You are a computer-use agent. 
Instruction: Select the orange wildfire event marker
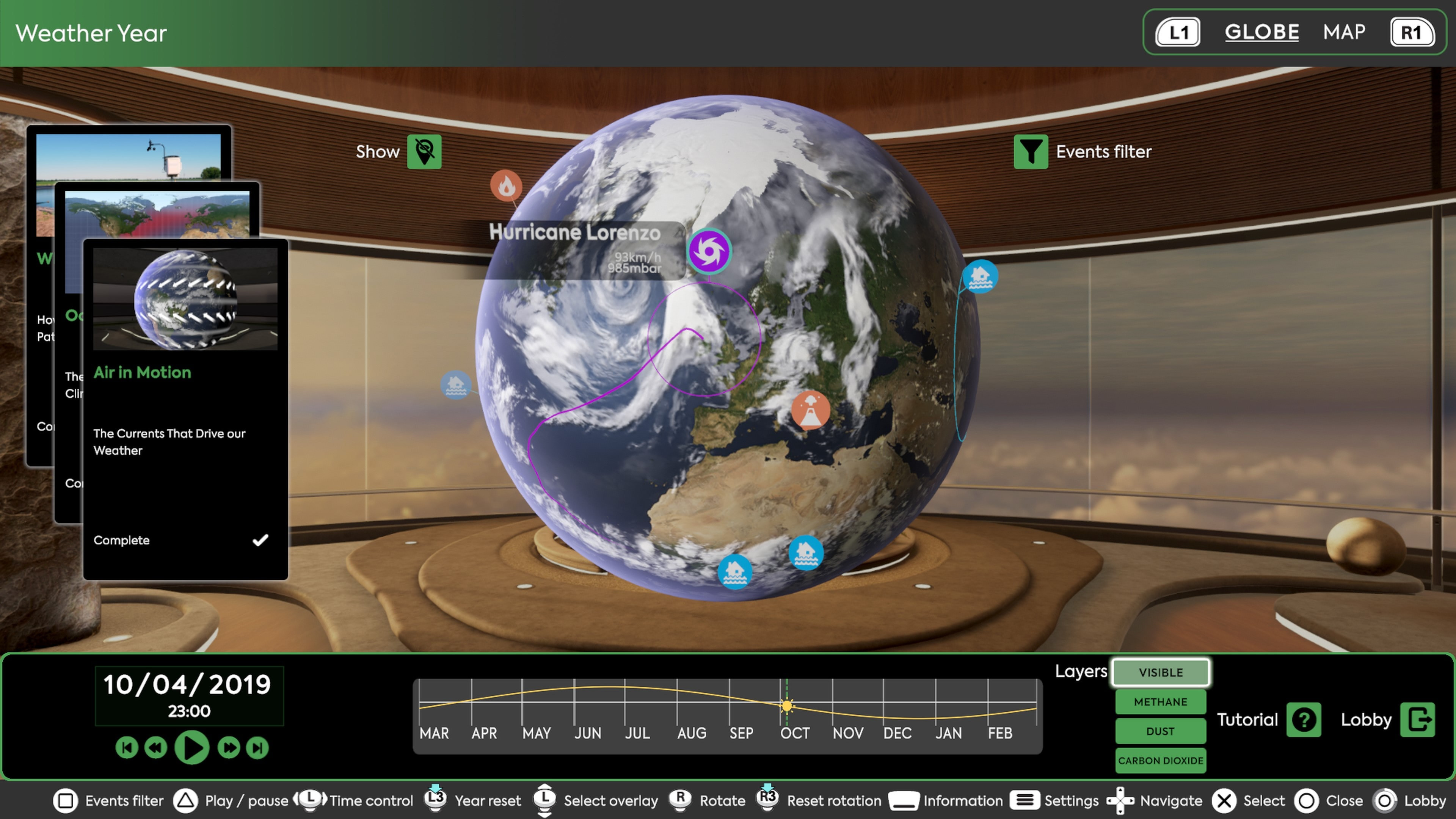coord(506,185)
